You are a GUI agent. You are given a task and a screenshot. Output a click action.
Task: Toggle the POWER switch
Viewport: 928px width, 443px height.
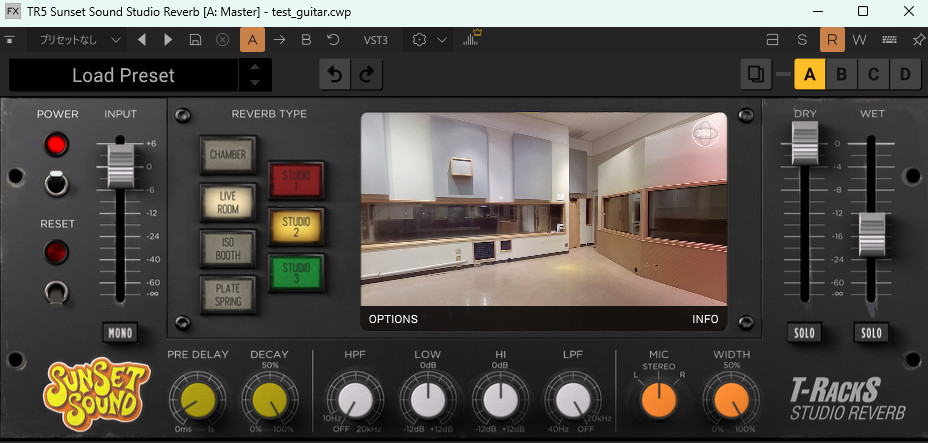(x=57, y=184)
